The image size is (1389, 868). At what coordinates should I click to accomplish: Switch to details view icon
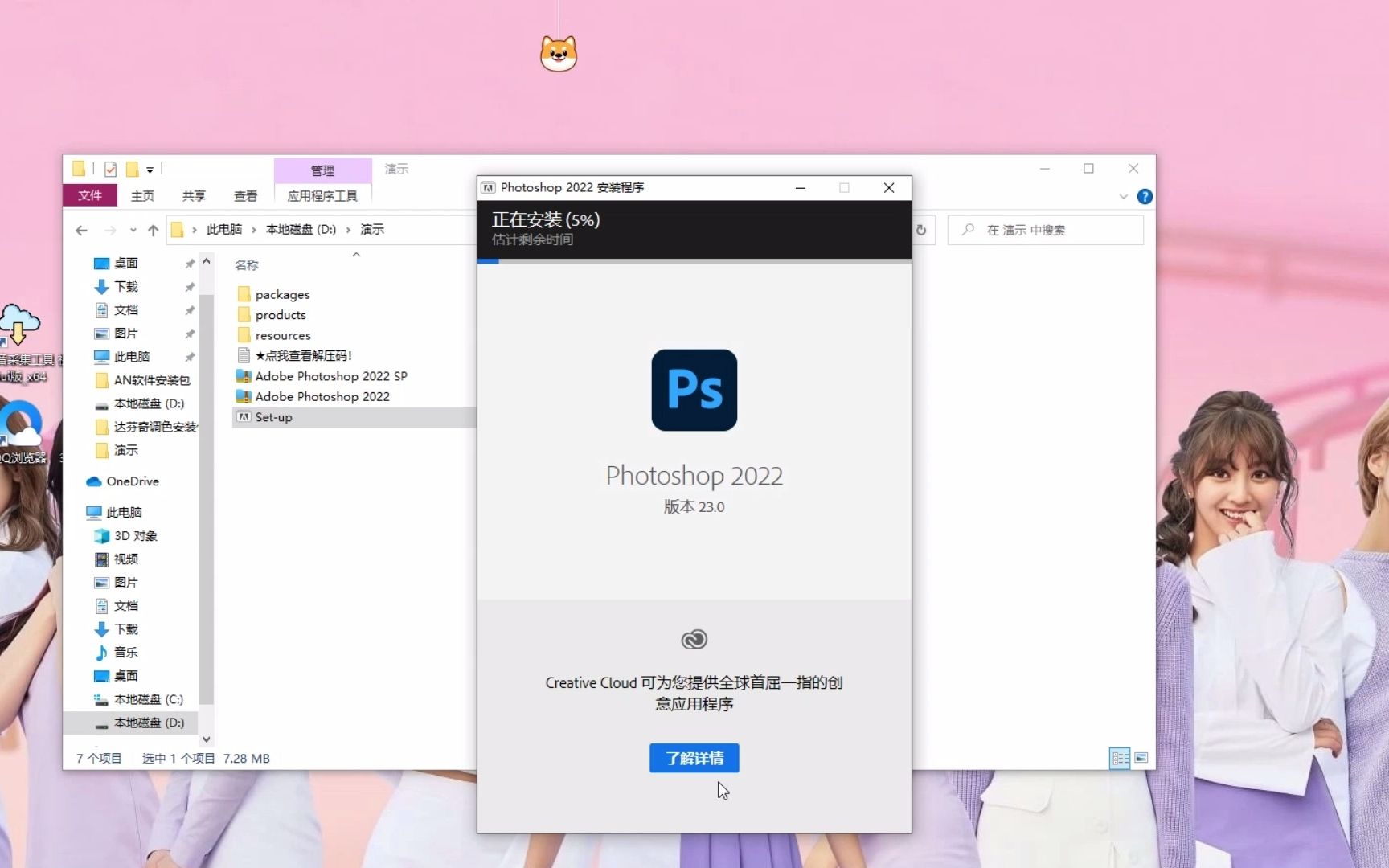[x=1120, y=758]
